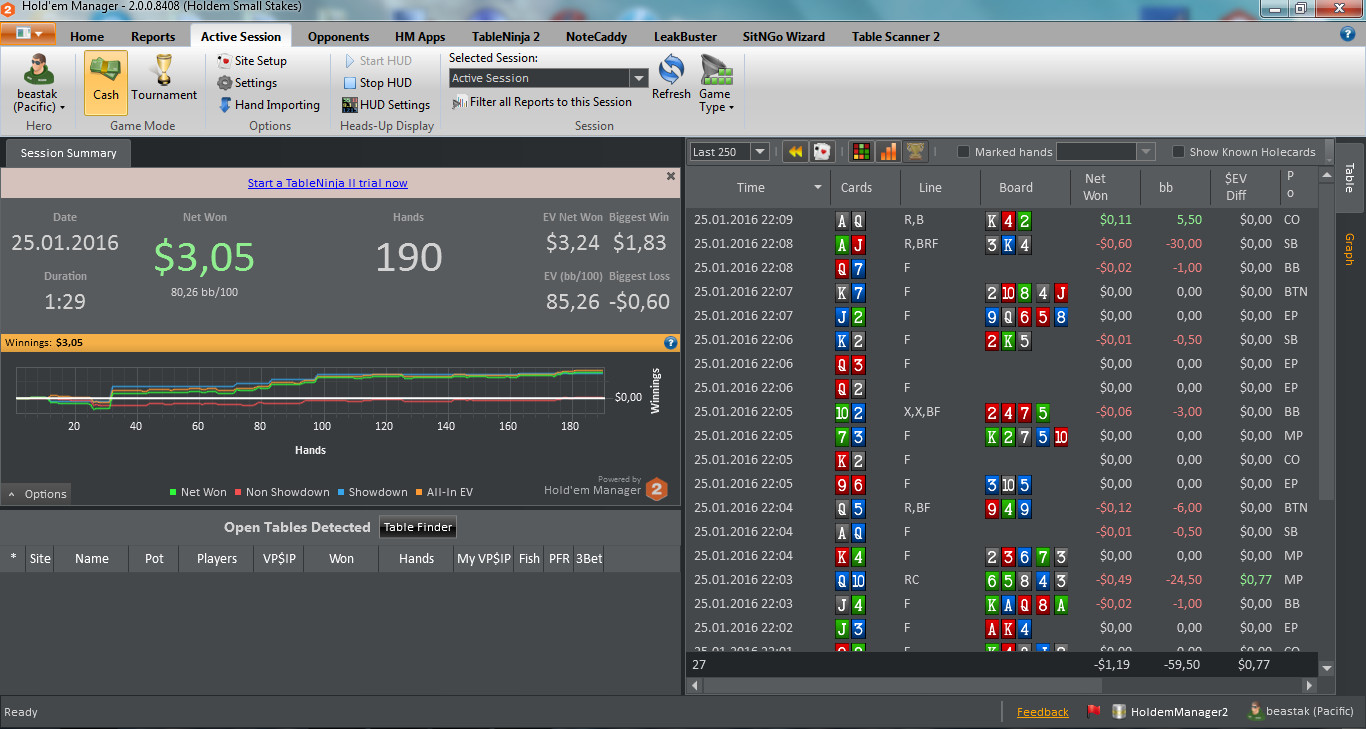Image resolution: width=1366 pixels, height=729 pixels.
Task: Switch to the Reports tab
Action: tap(153, 36)
